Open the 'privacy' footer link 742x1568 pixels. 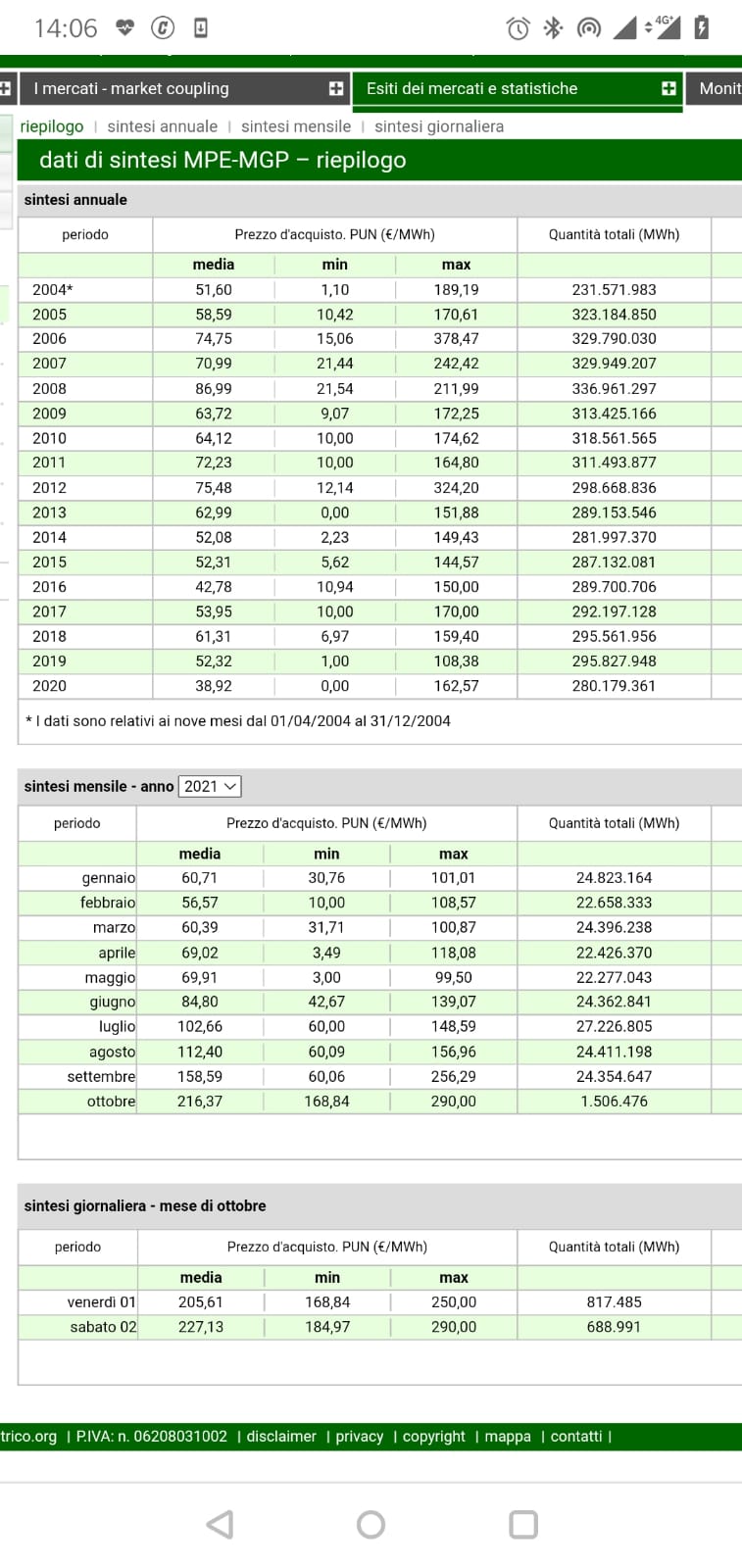coord(360,1436)
